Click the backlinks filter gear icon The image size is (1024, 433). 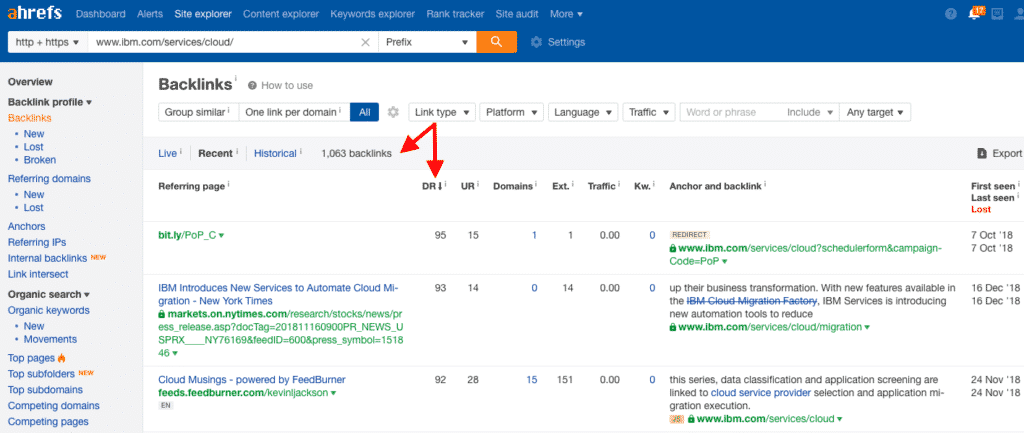point(392,112)
